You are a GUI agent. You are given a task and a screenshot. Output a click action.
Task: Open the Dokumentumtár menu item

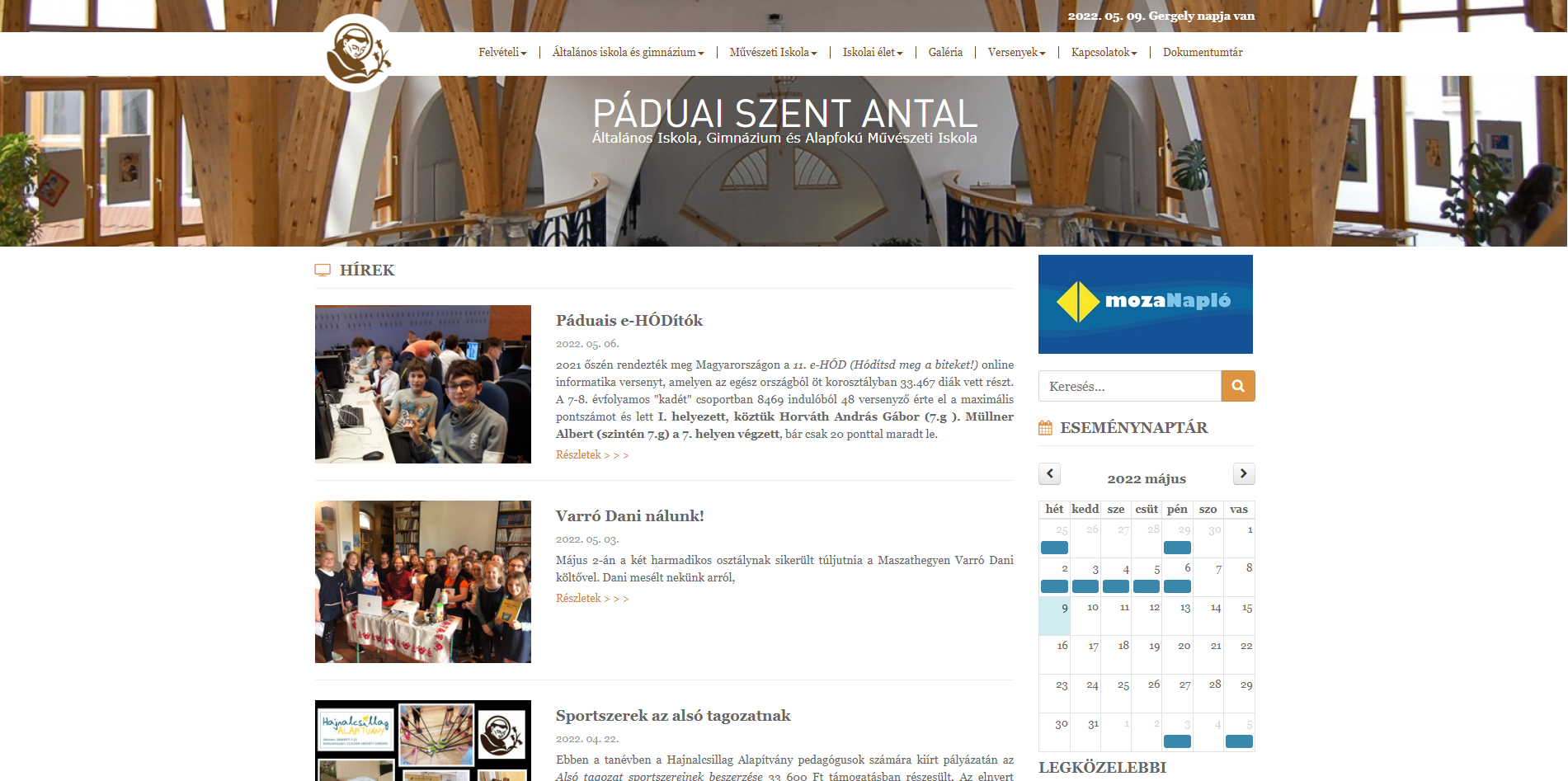tap(1202, 53)
